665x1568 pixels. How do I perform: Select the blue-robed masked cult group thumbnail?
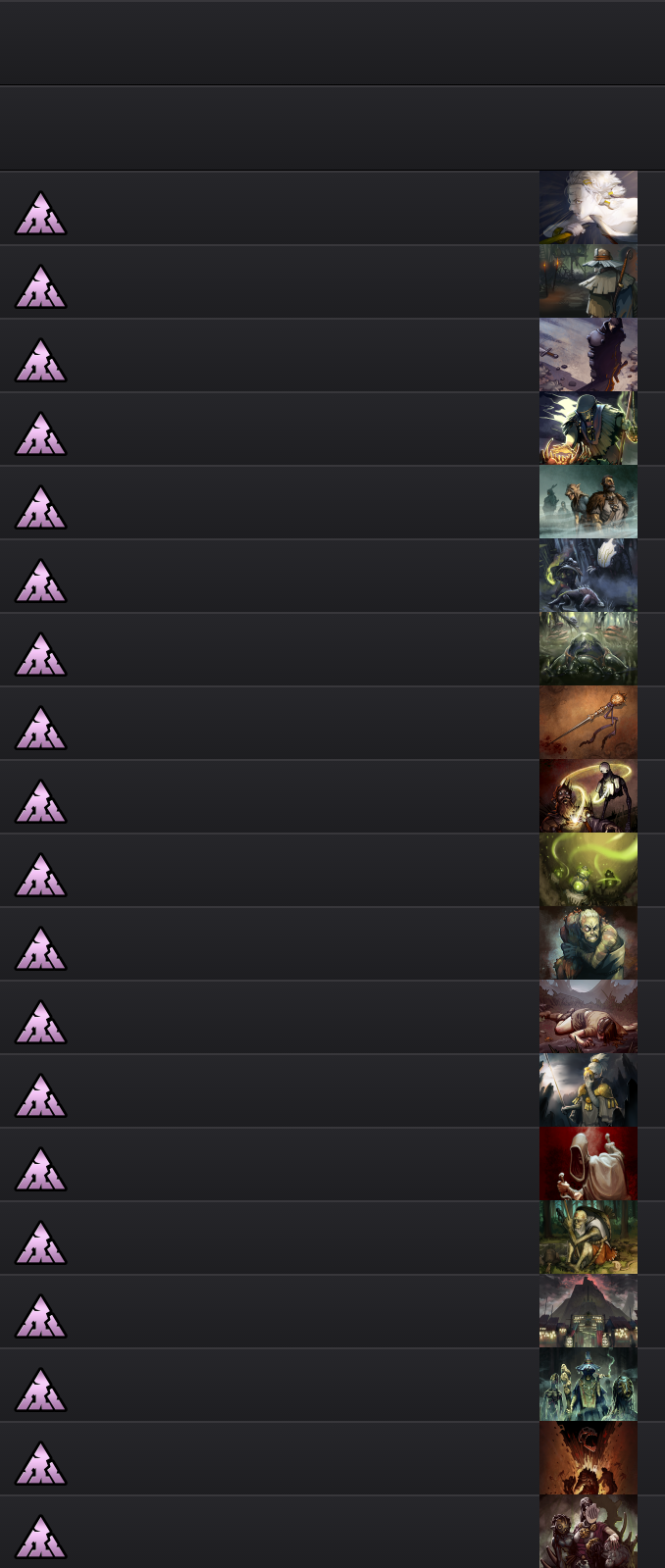coord(588,1385)
